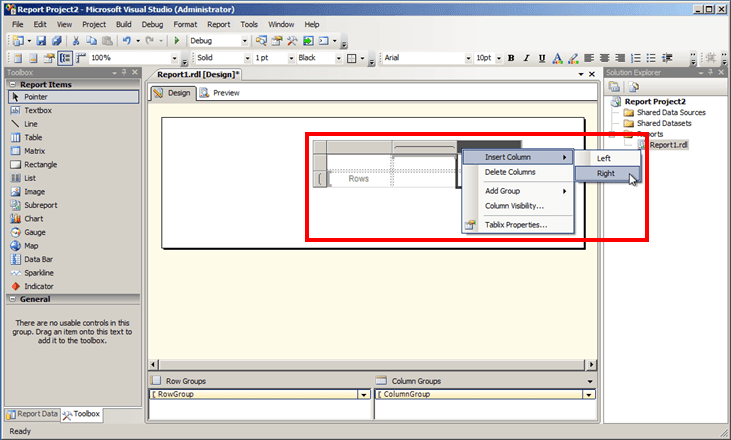Collapse the Report Items toolbox section

[13, 84]
